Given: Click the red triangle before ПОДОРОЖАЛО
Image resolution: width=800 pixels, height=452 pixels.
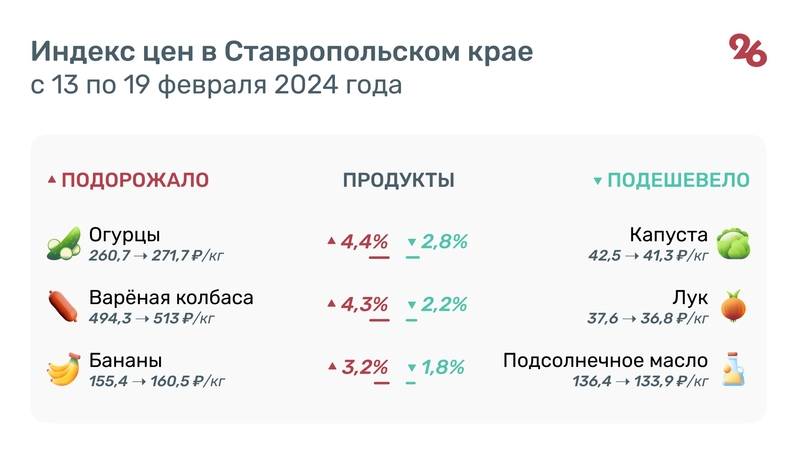Looking at the screenshot, I should pos(52,181).
